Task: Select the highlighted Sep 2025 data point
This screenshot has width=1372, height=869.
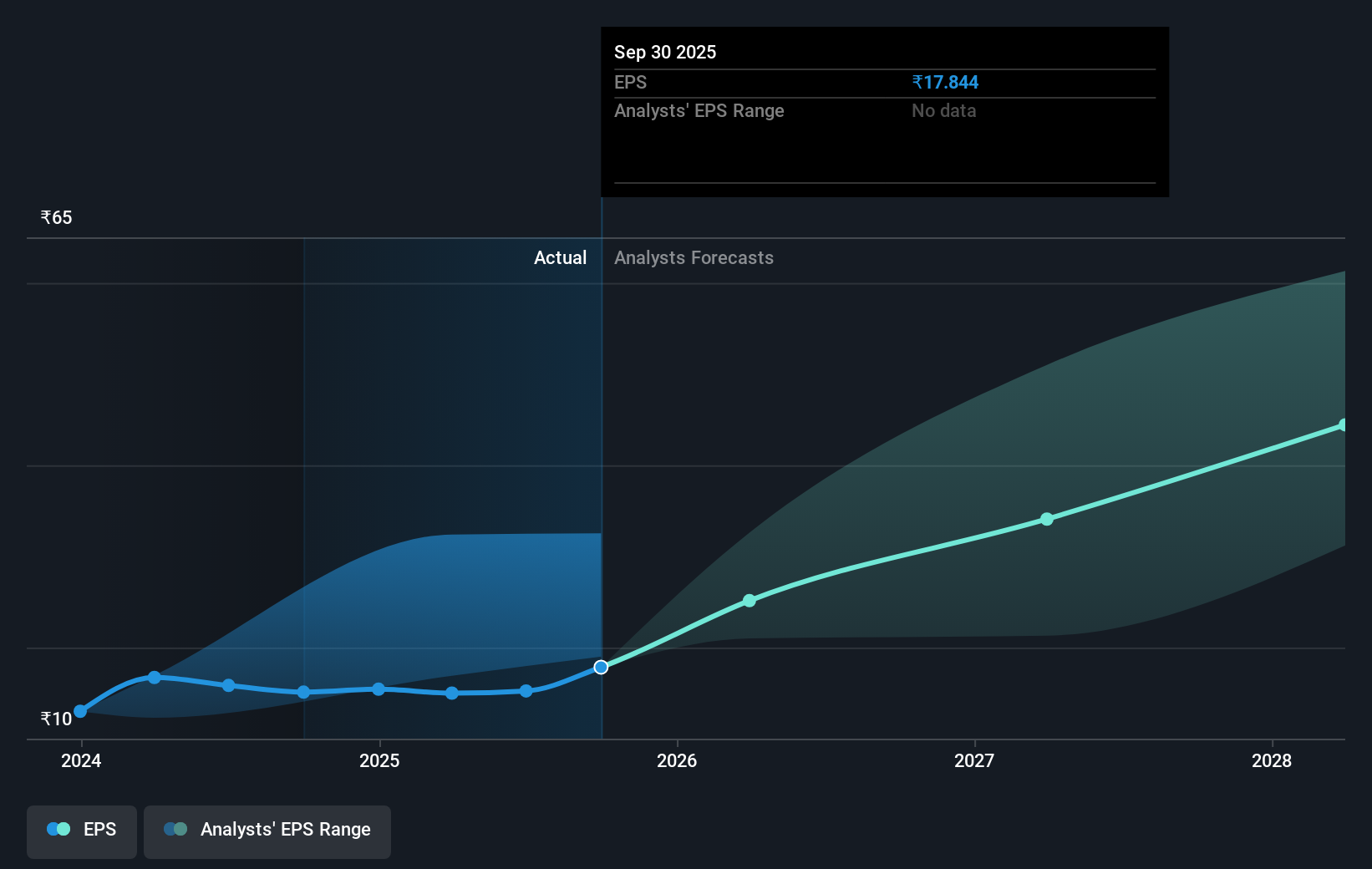Action: (x=601, y=667)
